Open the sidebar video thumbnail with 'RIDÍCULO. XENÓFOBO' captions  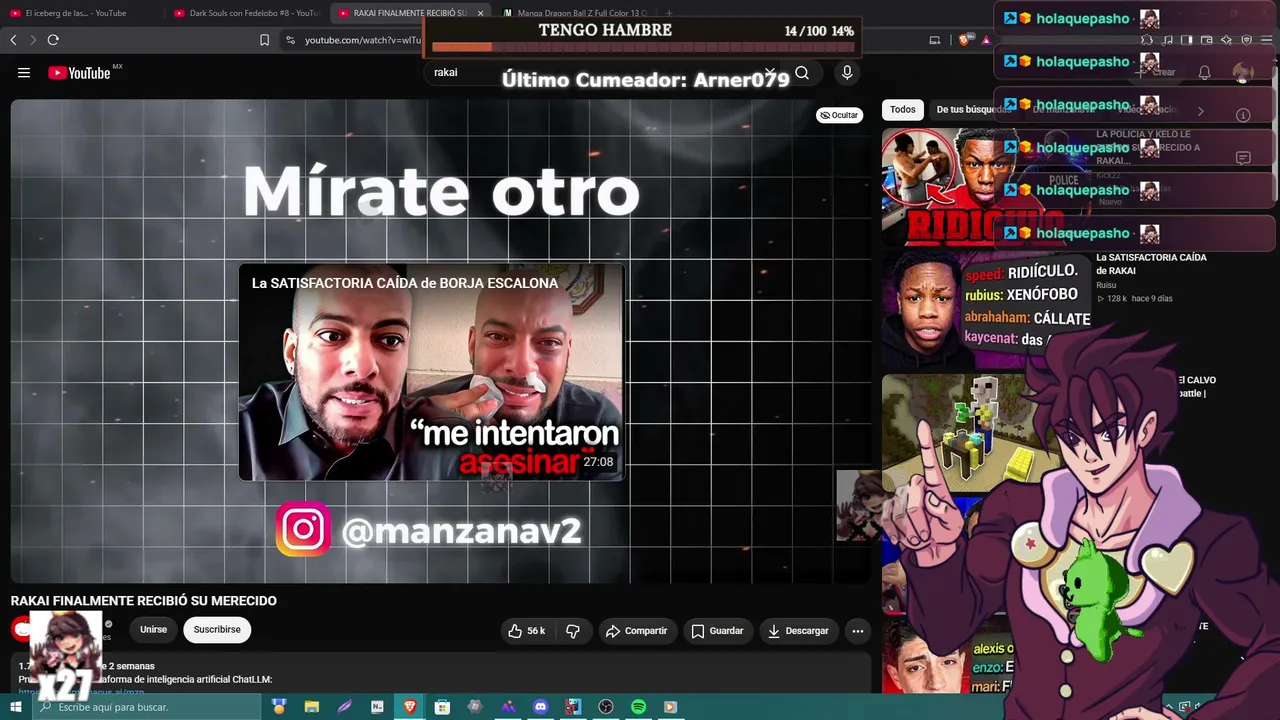[986, 310]
